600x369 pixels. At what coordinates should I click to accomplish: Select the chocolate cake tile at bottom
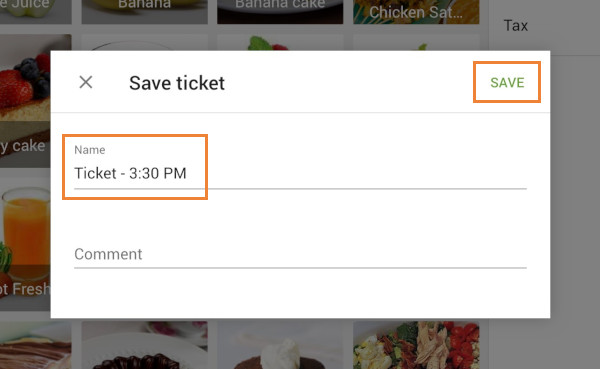coord(145,343)
